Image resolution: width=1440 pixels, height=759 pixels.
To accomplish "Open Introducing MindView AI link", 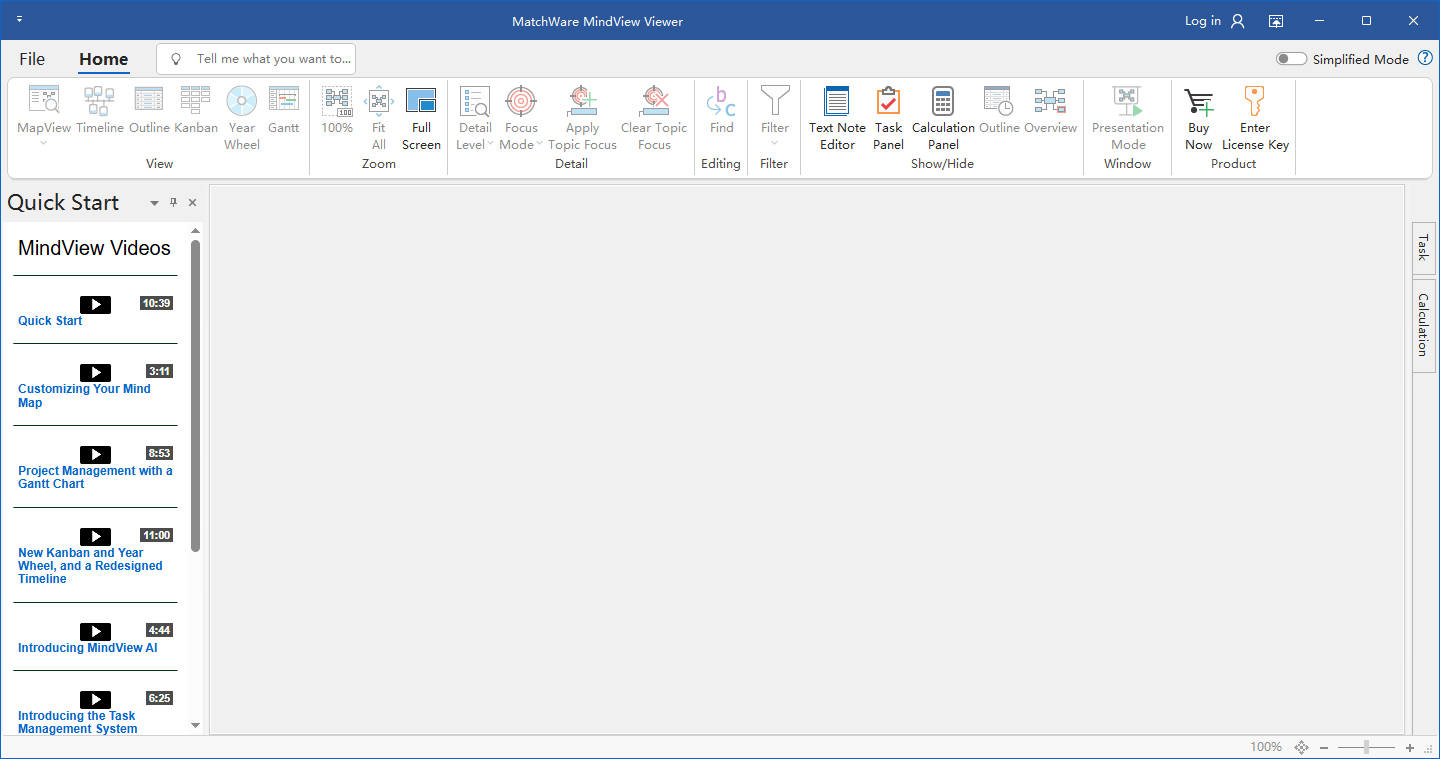I will coord(87,648).
